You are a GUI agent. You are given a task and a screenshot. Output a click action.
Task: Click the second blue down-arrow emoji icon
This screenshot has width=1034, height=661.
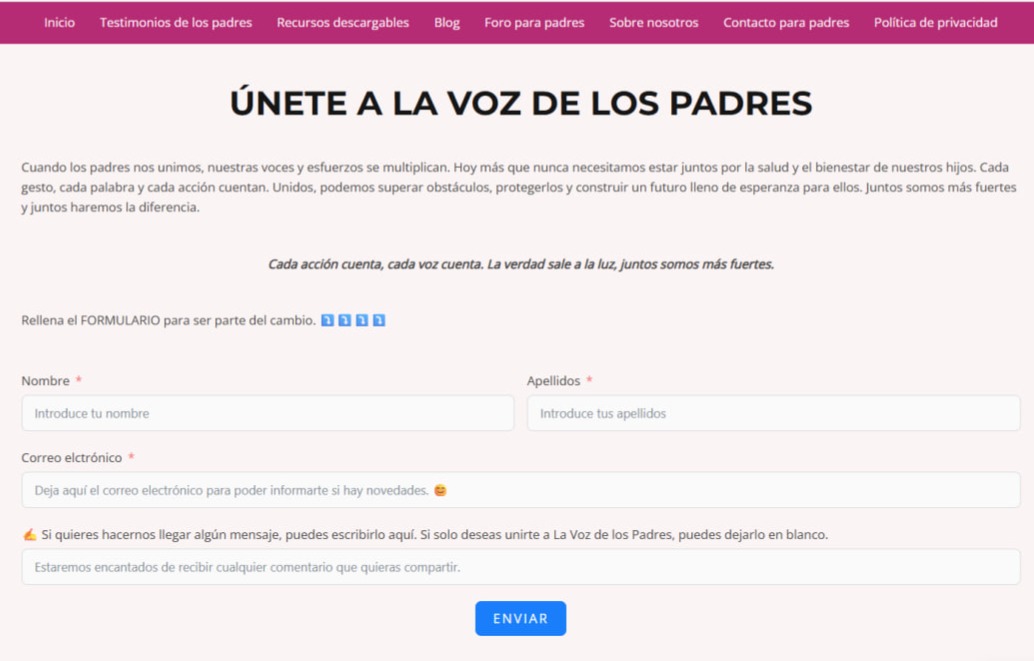344,319
